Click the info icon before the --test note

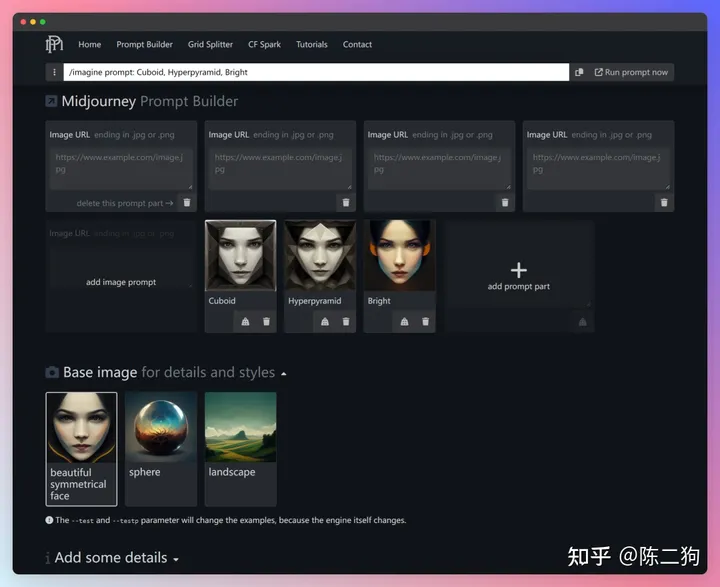tap(49, 520)
